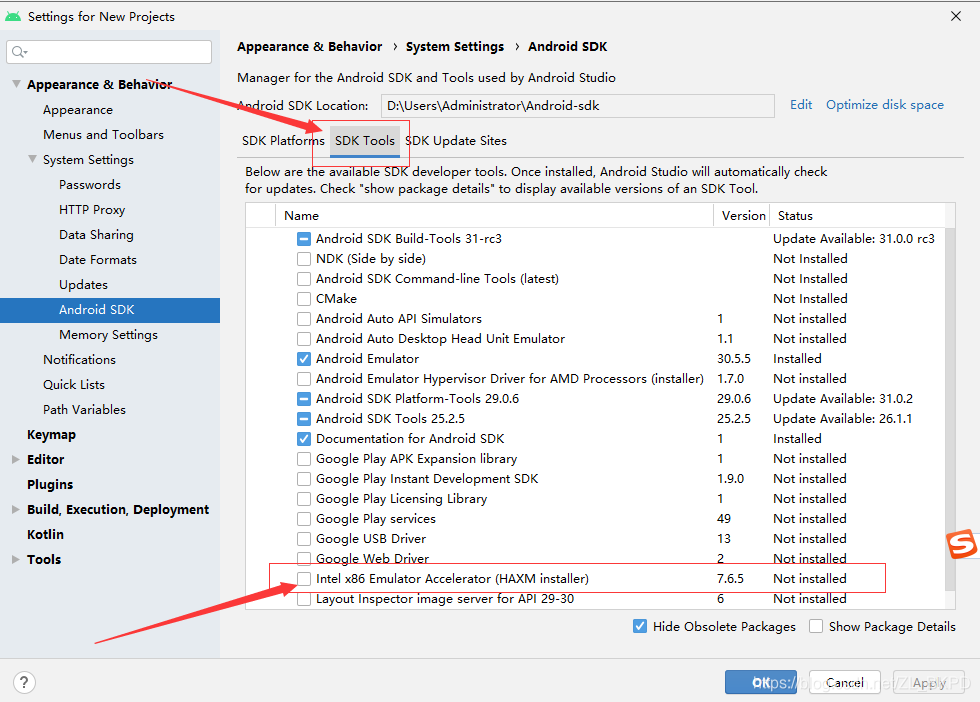980x702 pixels.
Task: Click the Android SDK Location path field
Action: pos(578,106)
